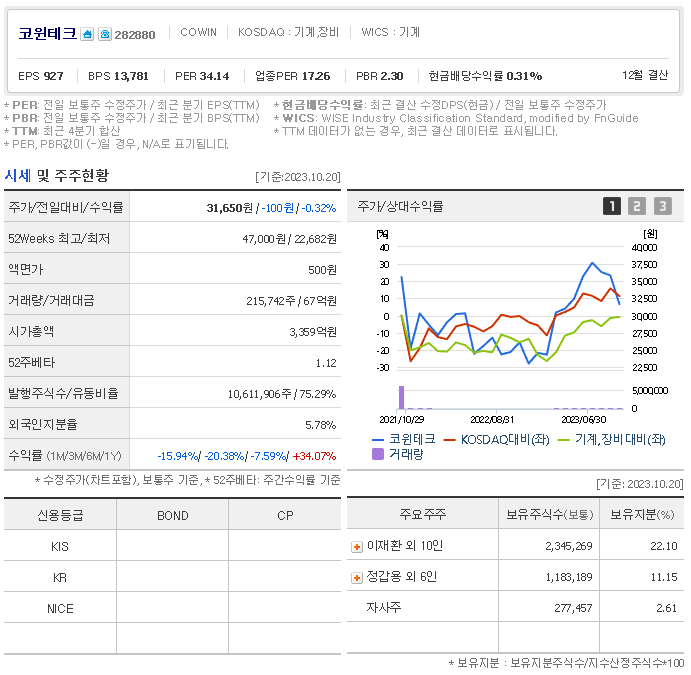Click the -15.94% one-month return
This screenshot has height=675, width=691.
[x=178, y=456]
